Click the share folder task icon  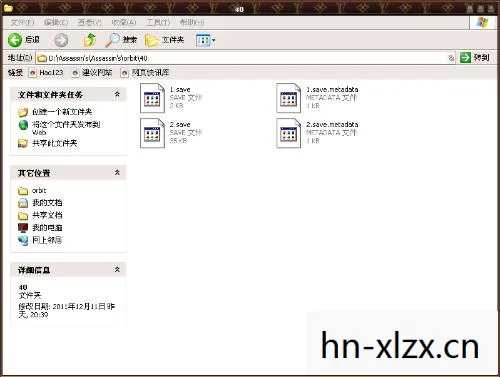[23, 144]
